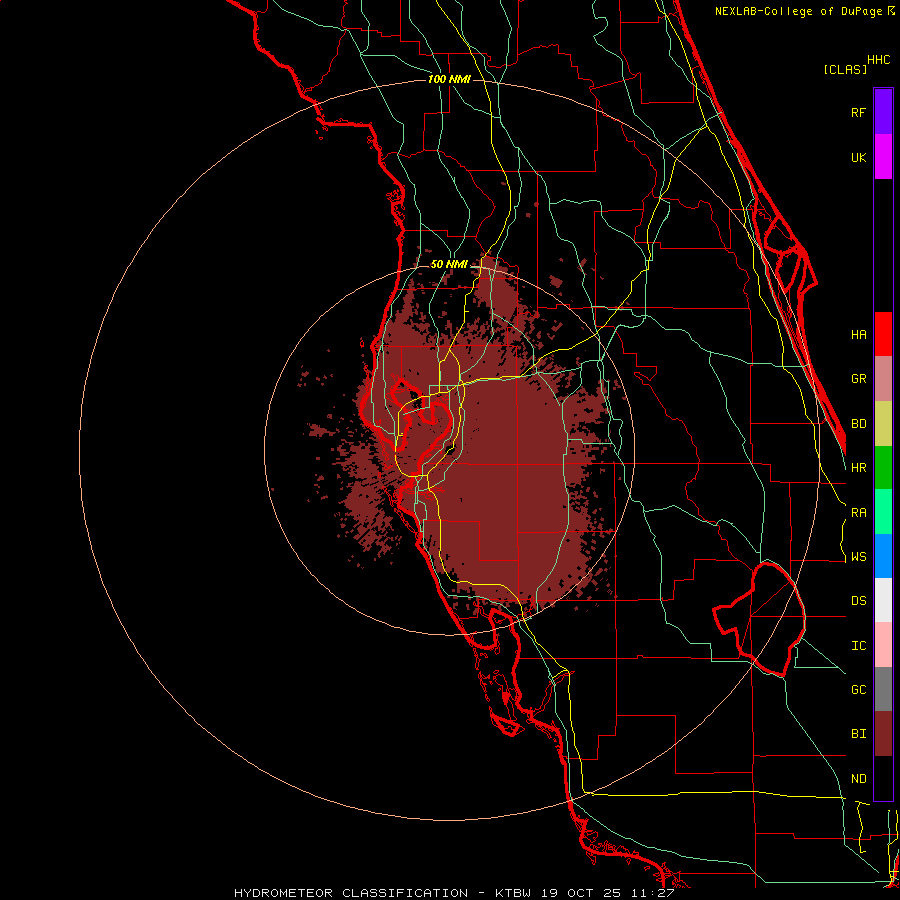The height and width of the screenshot is (900, 900).
Task: Click the 11:27 time stamp
Action: tap(653, 893)
